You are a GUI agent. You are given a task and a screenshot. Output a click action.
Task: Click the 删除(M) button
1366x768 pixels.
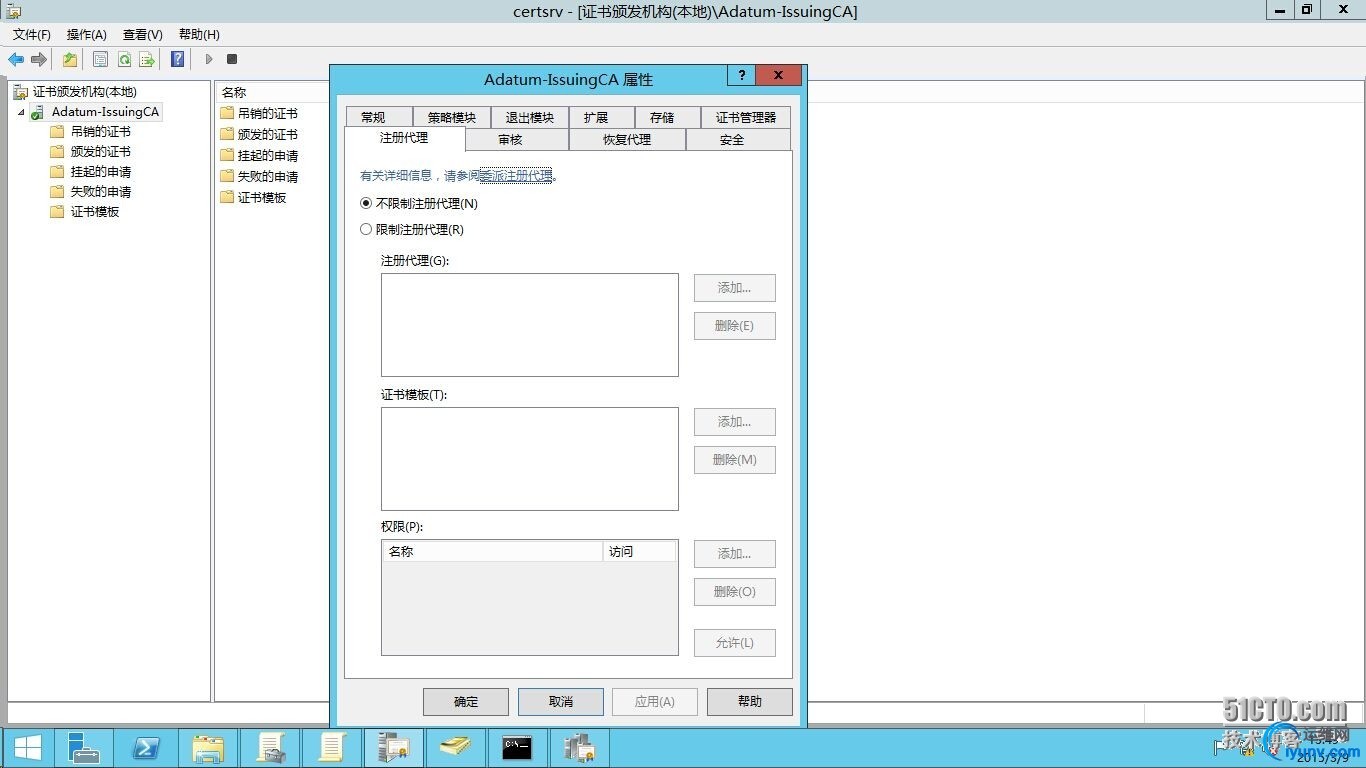pyautogui.click(x=735, y=460)
